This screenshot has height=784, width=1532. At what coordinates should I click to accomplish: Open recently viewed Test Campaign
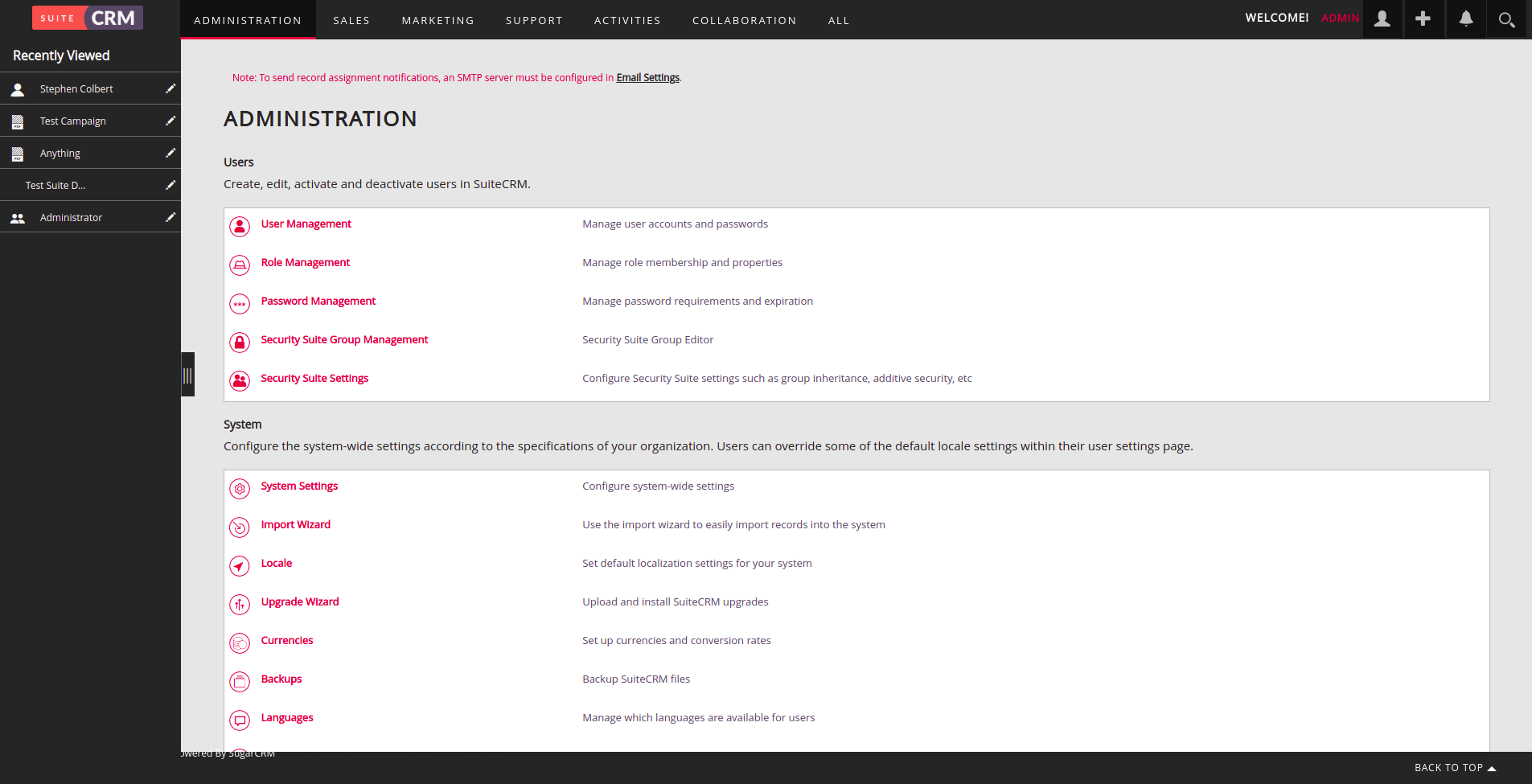click(x=73, y=121)
